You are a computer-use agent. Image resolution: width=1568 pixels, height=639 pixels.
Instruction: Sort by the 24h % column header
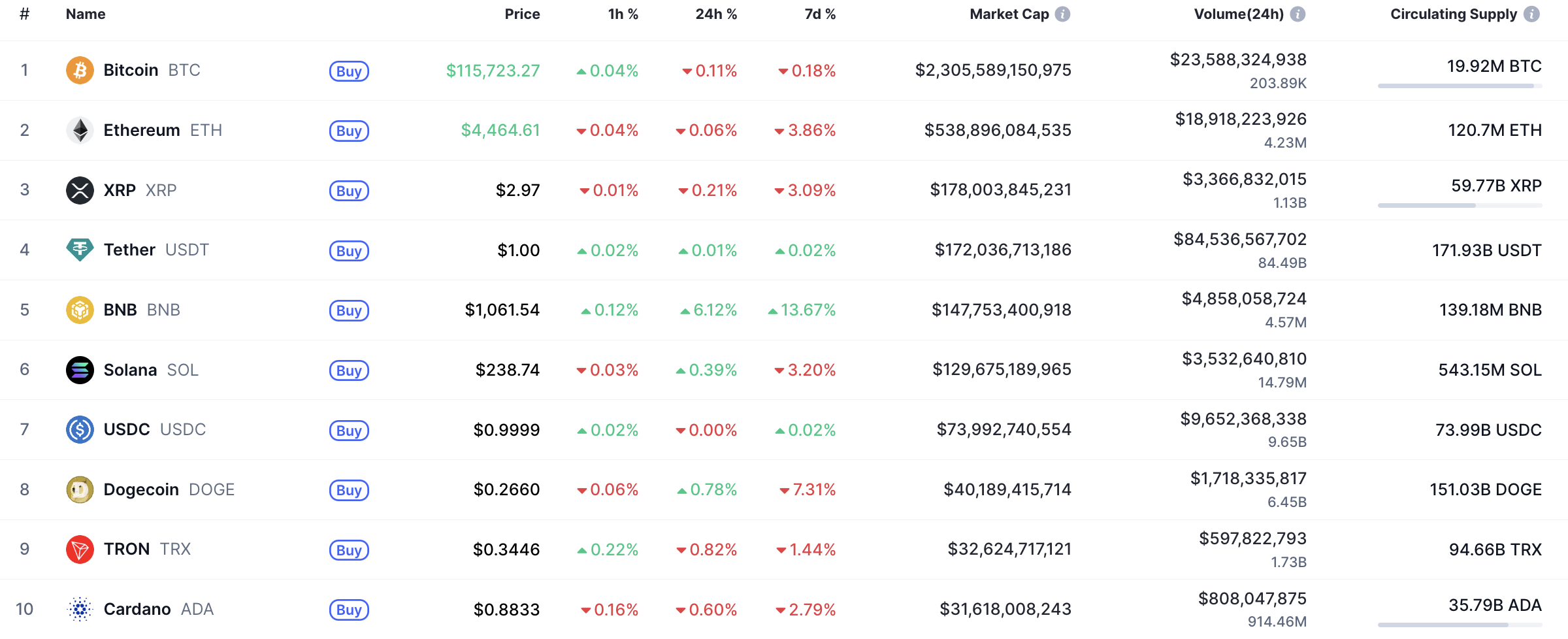[715, 14]
